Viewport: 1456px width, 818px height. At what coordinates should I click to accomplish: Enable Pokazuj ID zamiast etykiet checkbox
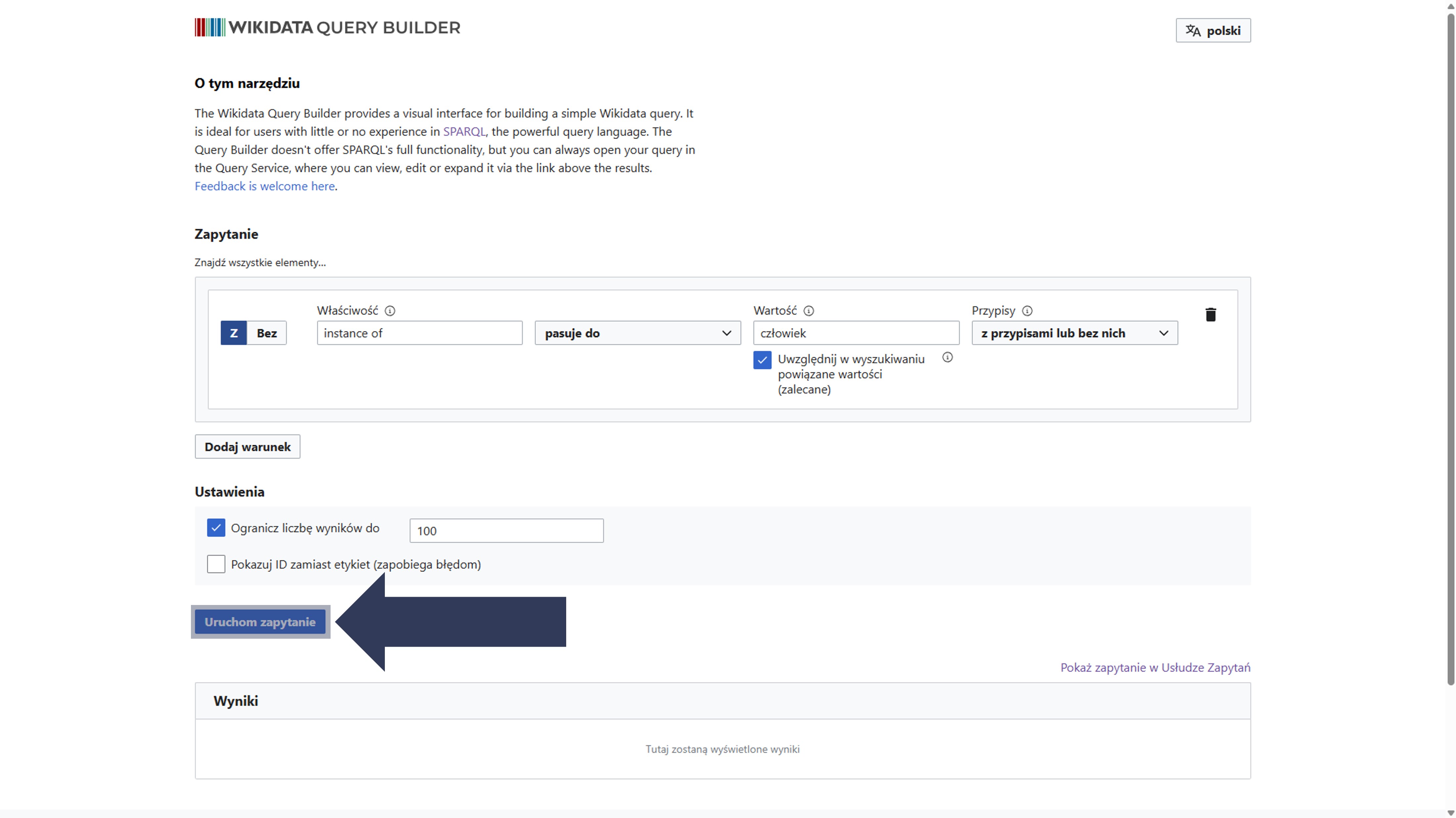[216, 564]
